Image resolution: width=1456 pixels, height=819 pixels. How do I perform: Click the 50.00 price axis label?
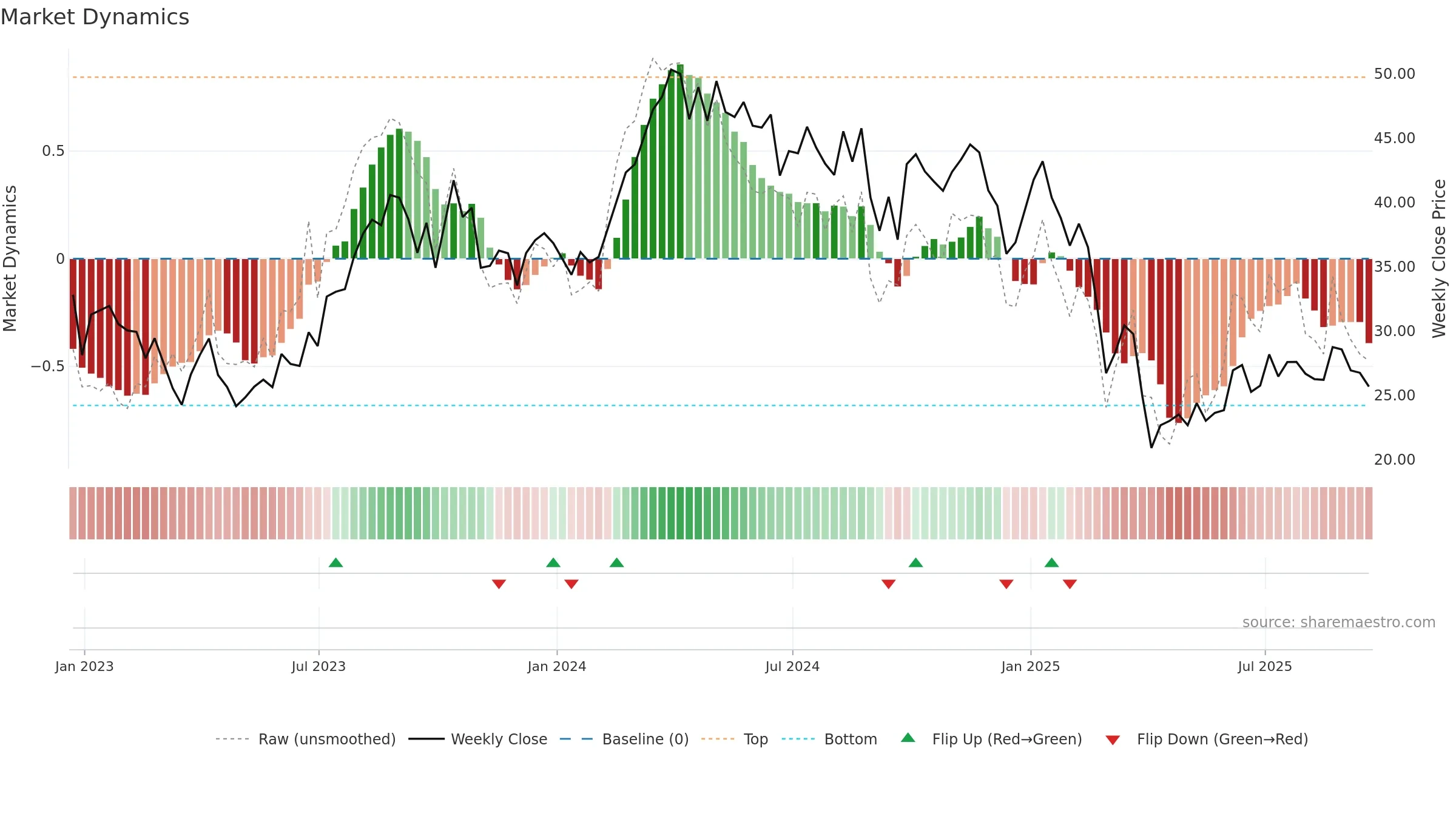click(x=1395, y=74)
